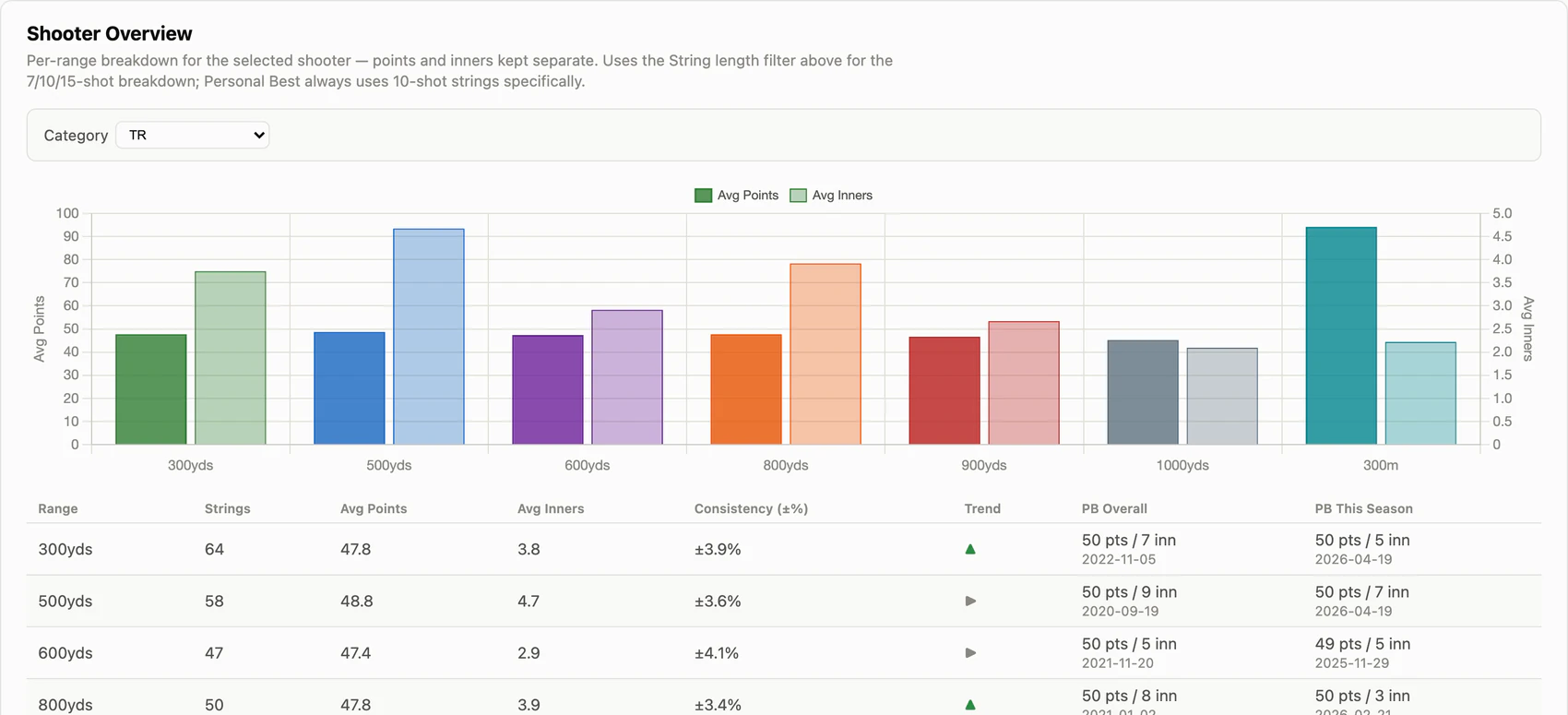Viewport: 1568px width, 715px height.
Task: Click the PB Overall column header
Action: click(1114, 508)
